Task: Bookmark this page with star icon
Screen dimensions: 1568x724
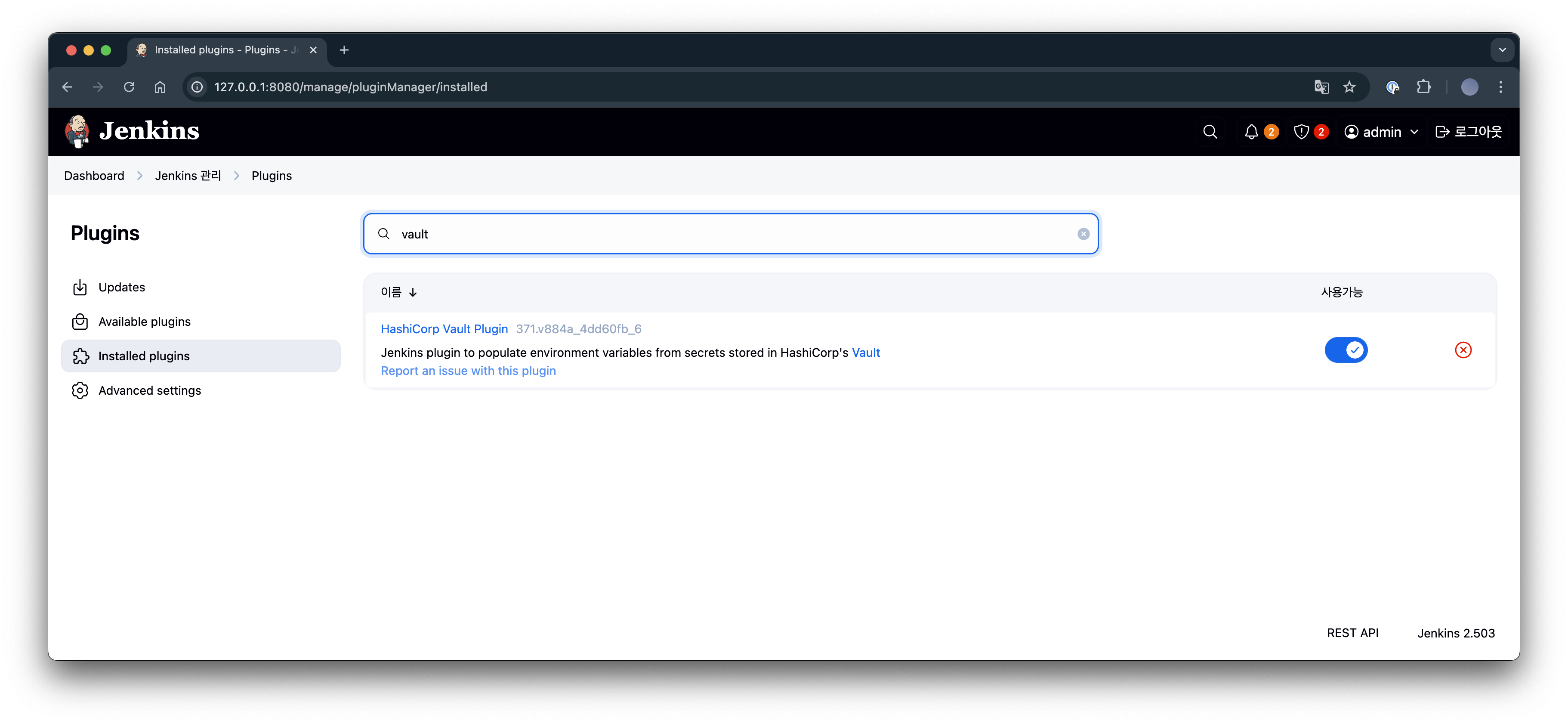Action: pos(1349,87)
